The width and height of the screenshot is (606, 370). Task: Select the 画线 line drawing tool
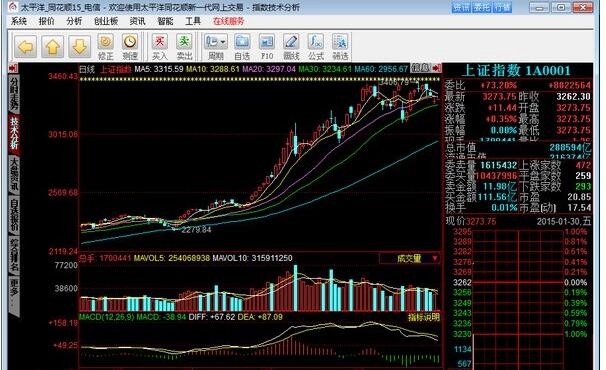pos(291,47)
